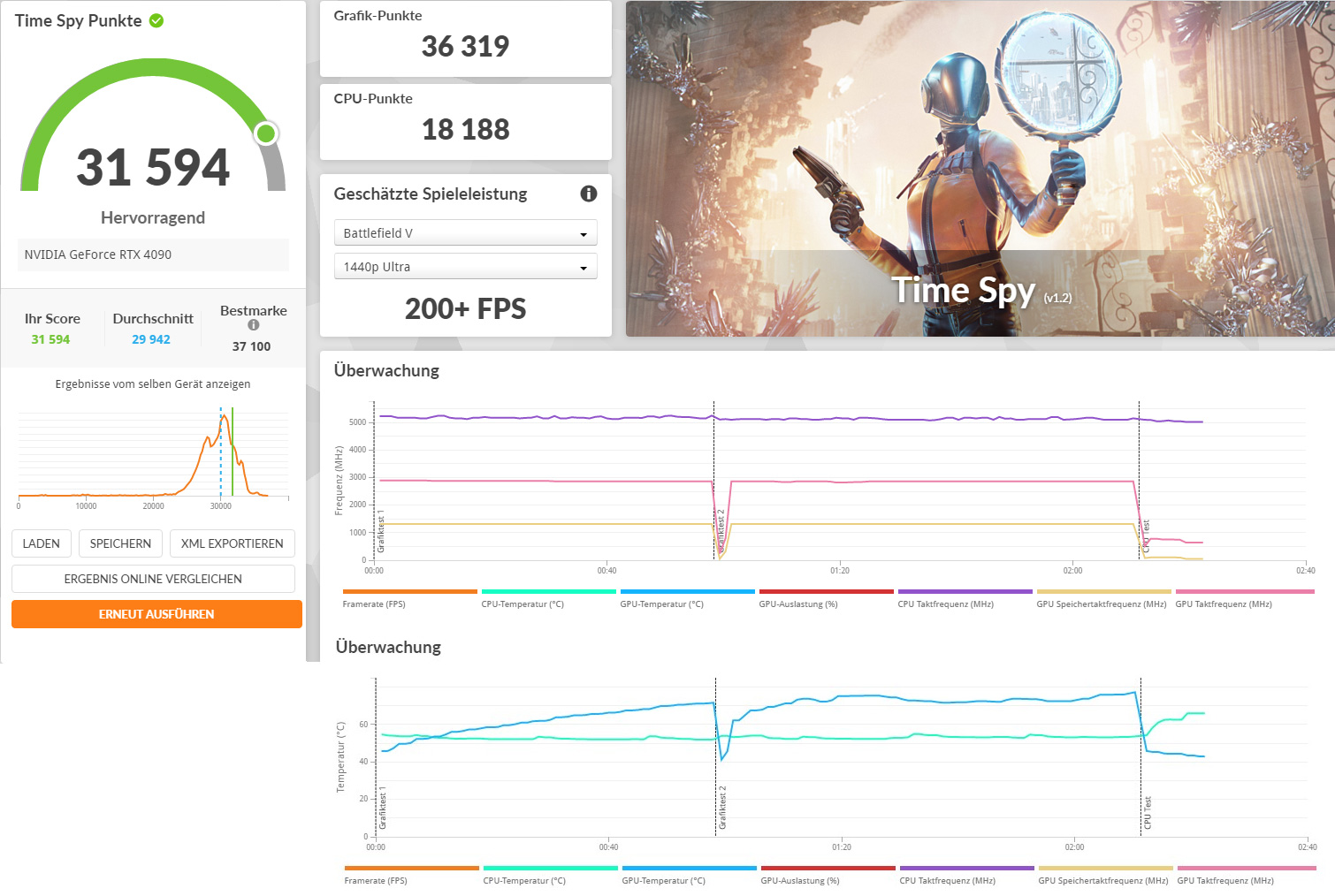Toggle GPU-Temperatur legend in temperature chart
Screen dimensions: 1335x896
coord(689,875)
